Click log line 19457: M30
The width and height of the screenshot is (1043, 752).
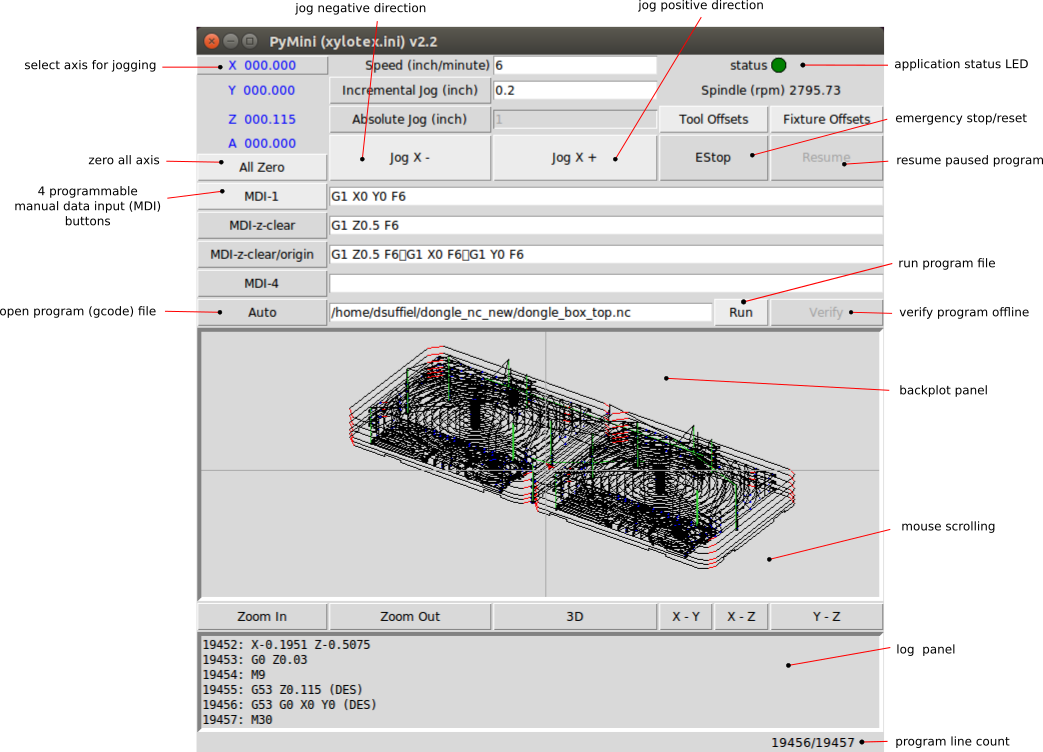[237, 720]
